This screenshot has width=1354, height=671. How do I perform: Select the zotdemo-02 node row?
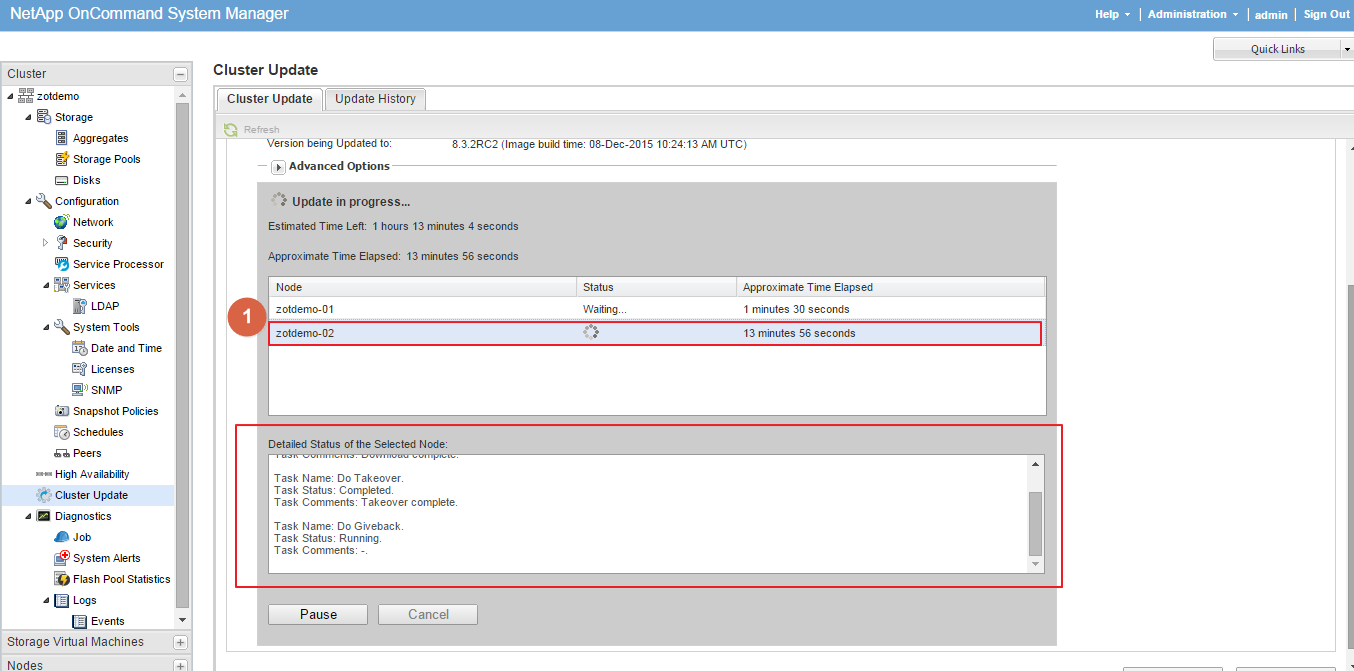(657, 333)
